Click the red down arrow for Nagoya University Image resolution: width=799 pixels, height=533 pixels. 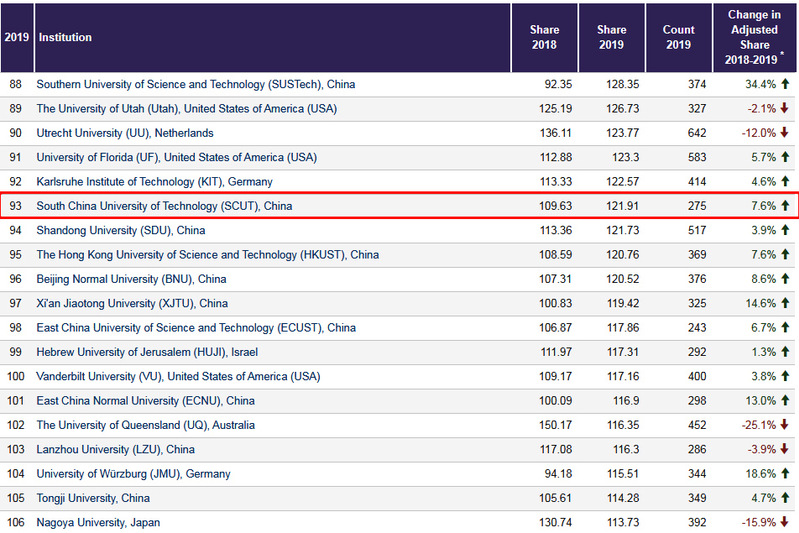pos(785,522)
